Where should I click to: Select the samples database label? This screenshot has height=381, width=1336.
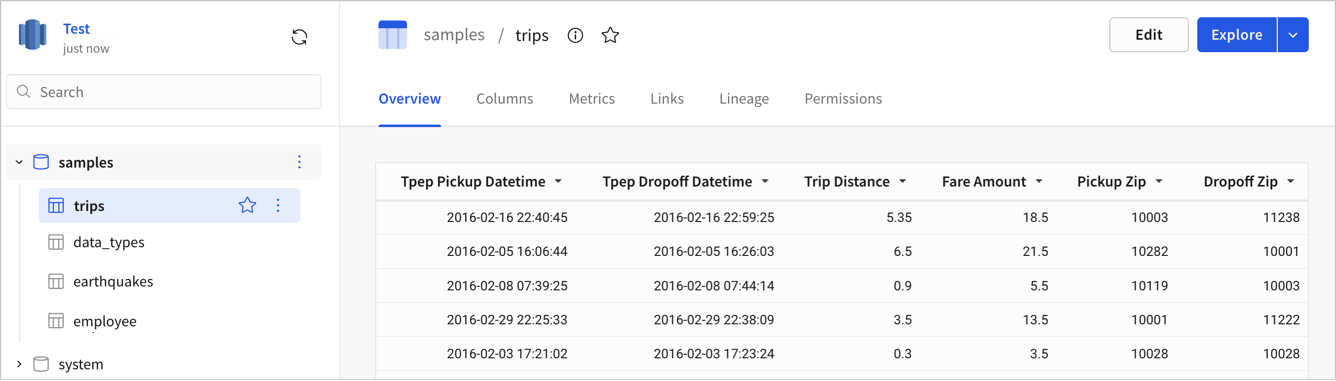(86, 162)
